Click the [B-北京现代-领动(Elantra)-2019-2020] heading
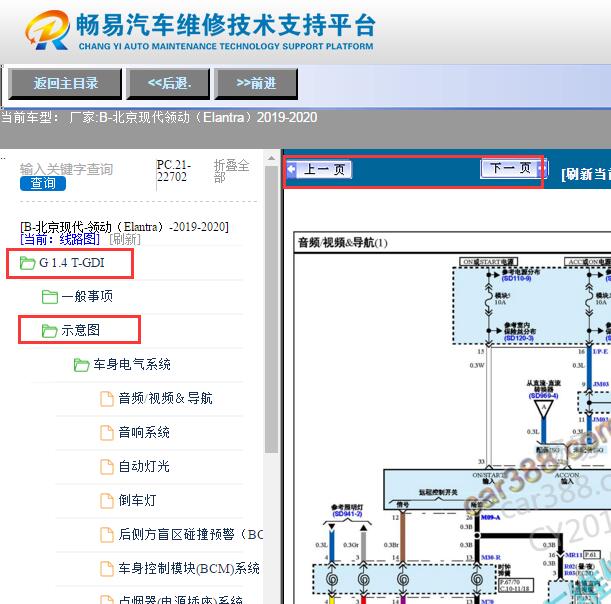This screenshot has height=604, width=611. click(125, 226)
